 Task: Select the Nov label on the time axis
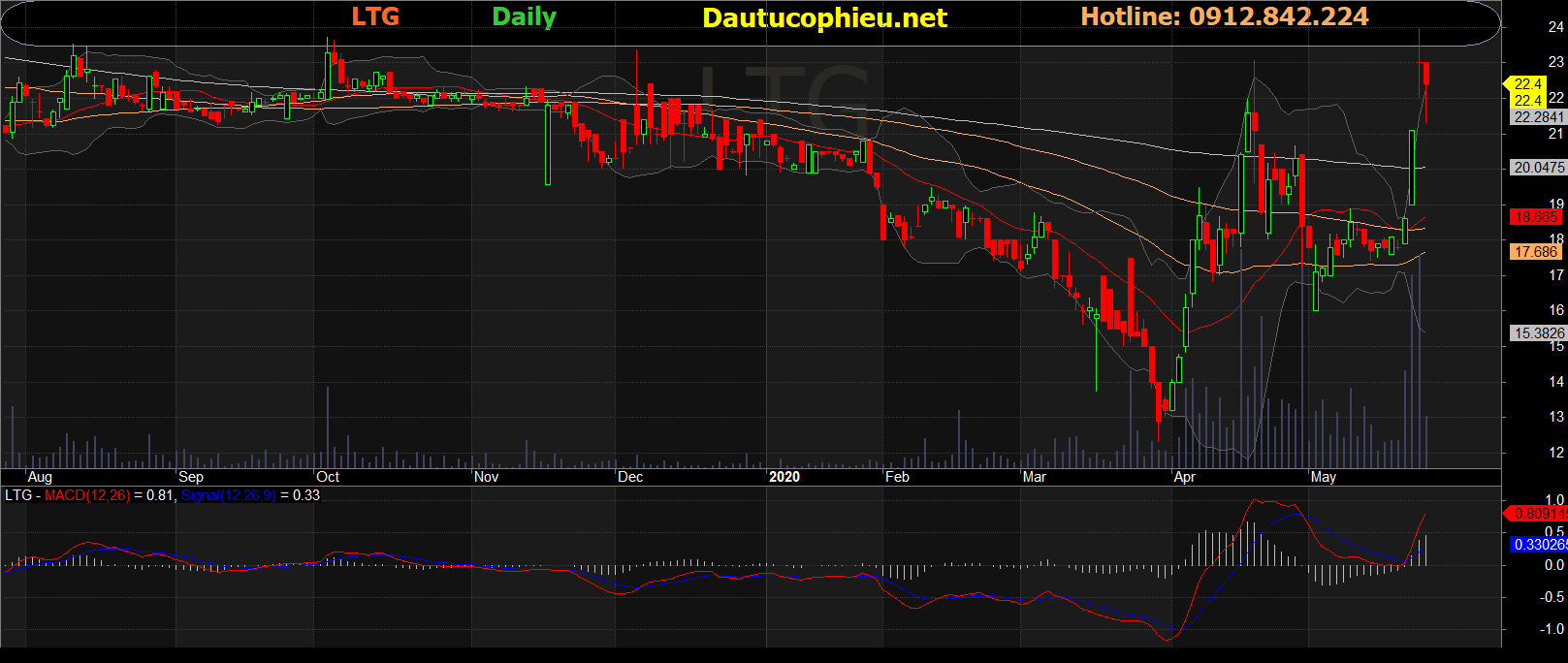pos(487,477)
